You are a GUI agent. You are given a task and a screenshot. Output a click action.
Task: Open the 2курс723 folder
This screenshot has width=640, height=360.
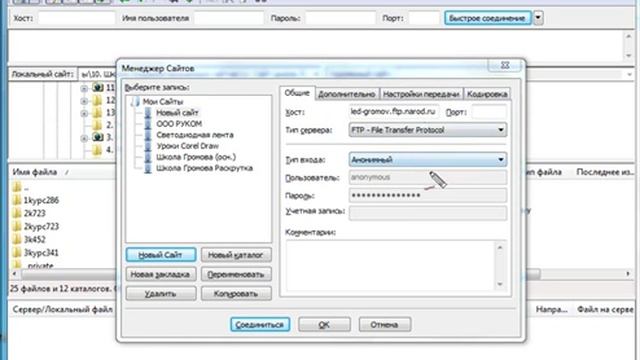pos(41,227)
